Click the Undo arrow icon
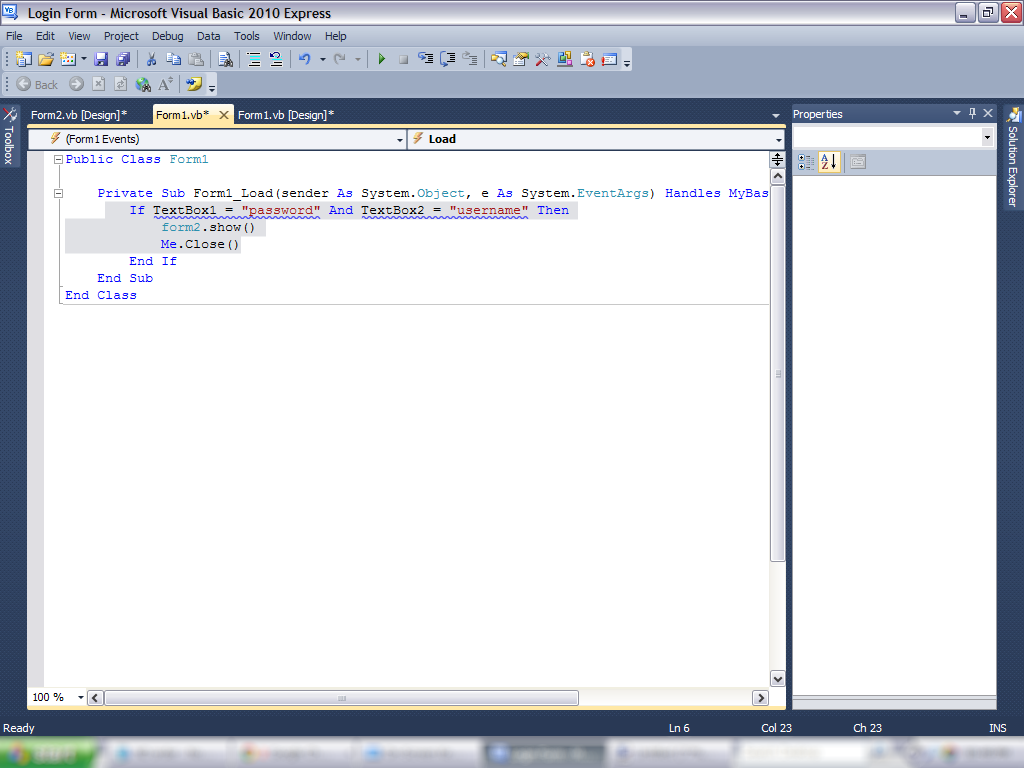This screenshot has height=768, width=1024. [x=304, y=60]
